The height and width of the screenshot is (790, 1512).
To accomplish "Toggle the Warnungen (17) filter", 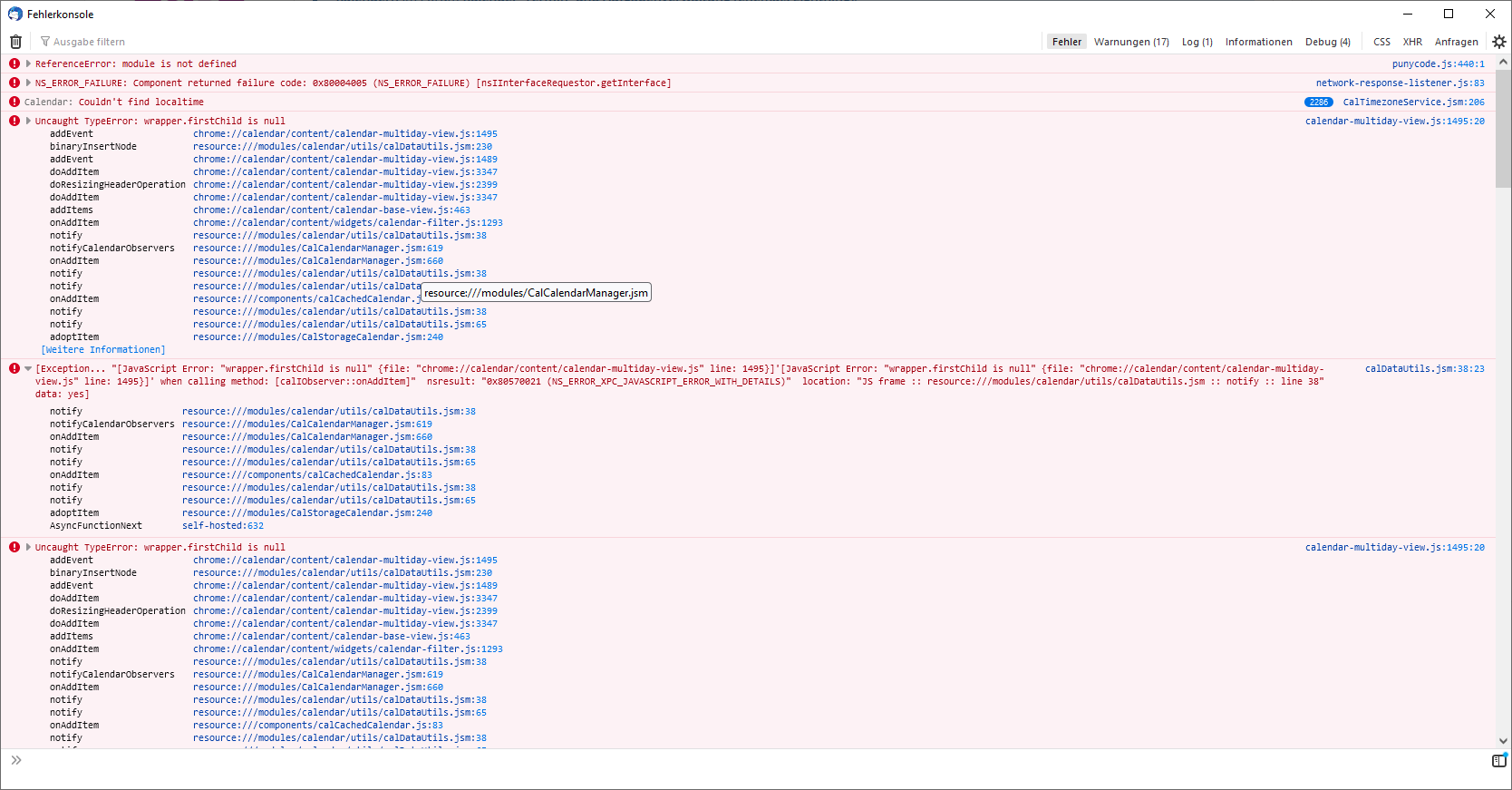I will point(1130,42).
